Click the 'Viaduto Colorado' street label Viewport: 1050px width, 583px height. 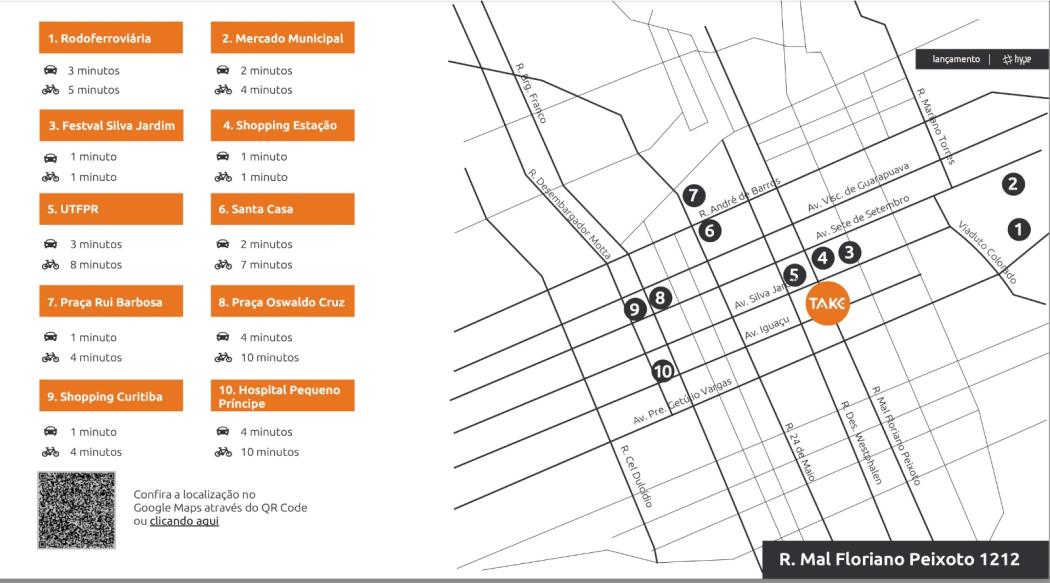tap(988, 252)
